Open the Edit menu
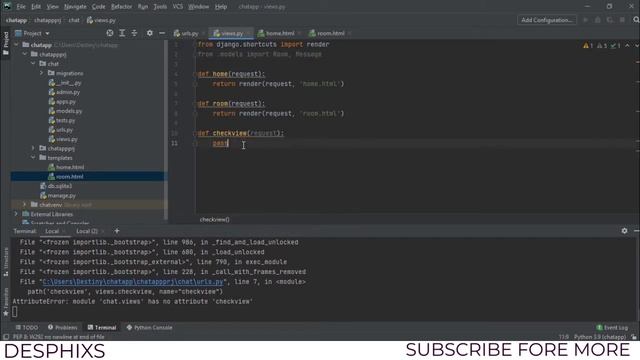Viewport: 640px width, 360px height. pyautogui.click(x=36, y=7)
